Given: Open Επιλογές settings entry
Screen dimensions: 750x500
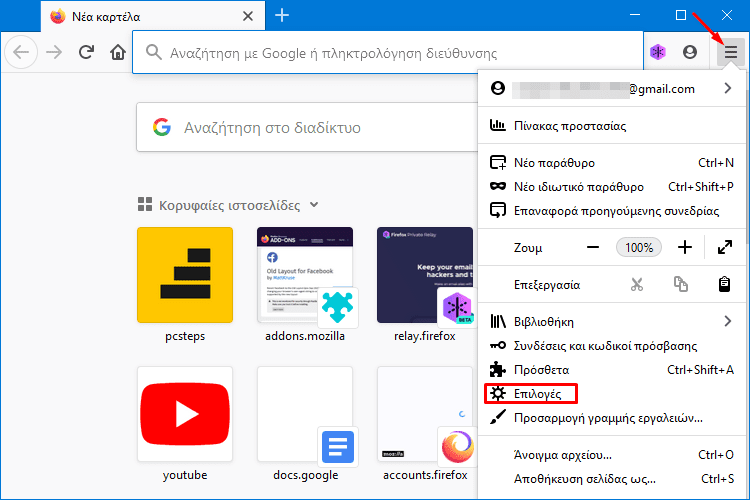Looking at the screenshot, I should pos(612,393).
